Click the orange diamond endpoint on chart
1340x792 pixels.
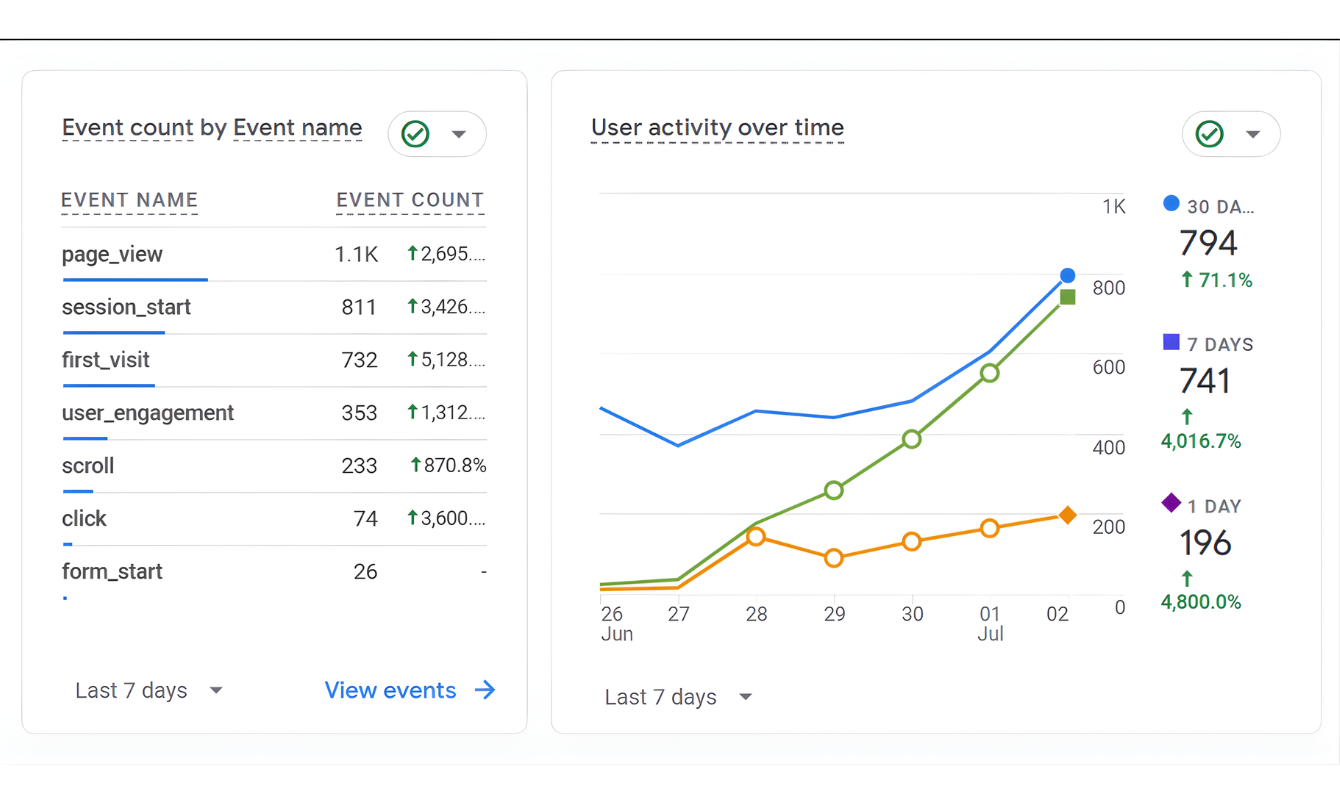coord(1067,515)
